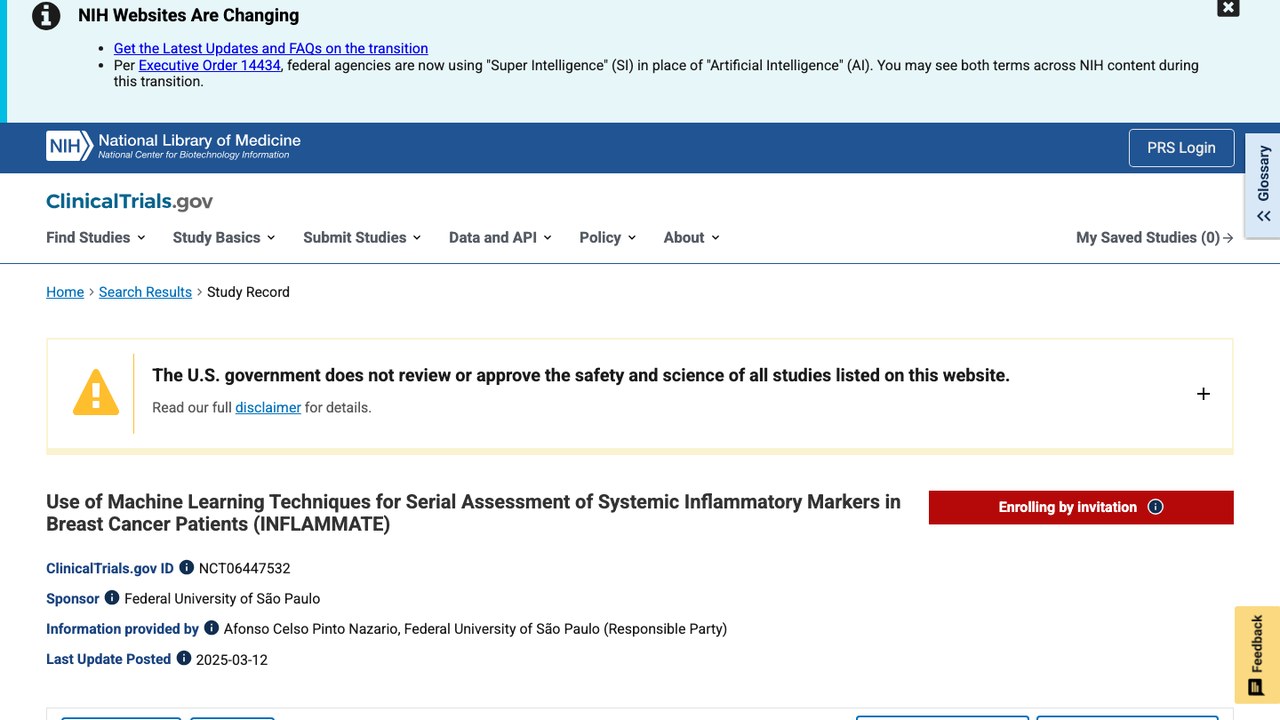The width and height of the screenshot is (1280, 720).
Task: Click the PRS Login button
Action: pyautogui.click(x=1181, y=148)
